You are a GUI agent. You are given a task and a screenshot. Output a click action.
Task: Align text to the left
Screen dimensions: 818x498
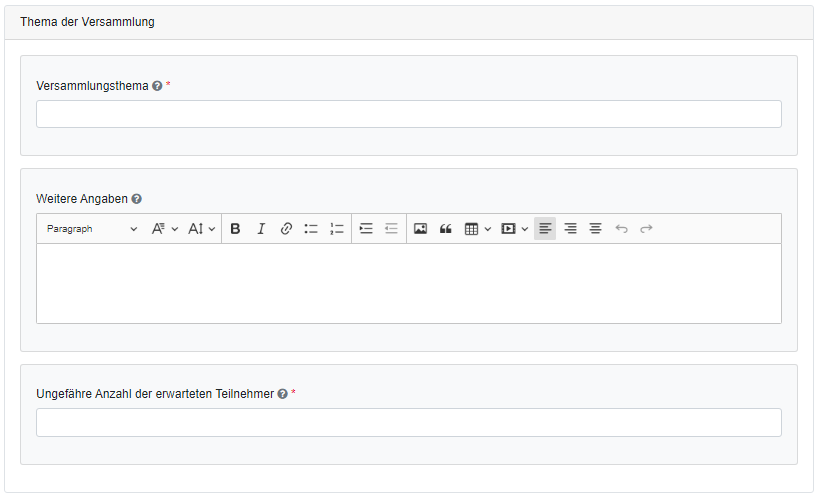[545, 229]
